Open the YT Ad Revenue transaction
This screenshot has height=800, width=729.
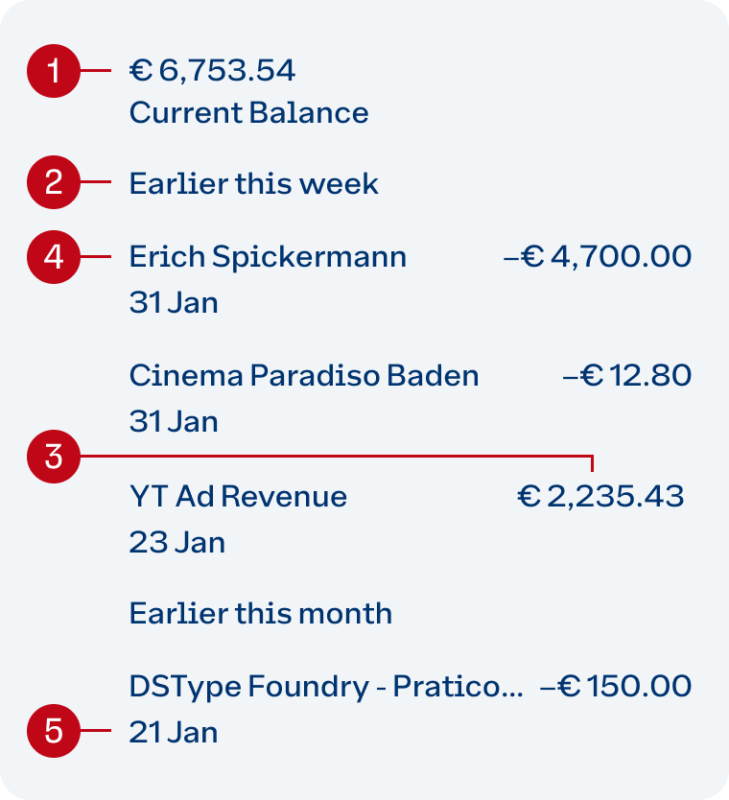(x=238, y=496)
